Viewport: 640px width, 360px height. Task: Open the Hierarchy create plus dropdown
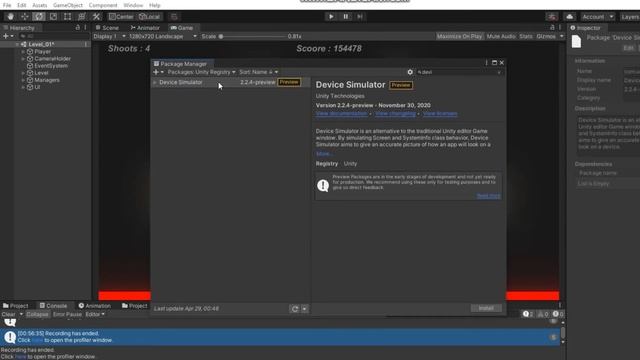[x=8, y=36]
